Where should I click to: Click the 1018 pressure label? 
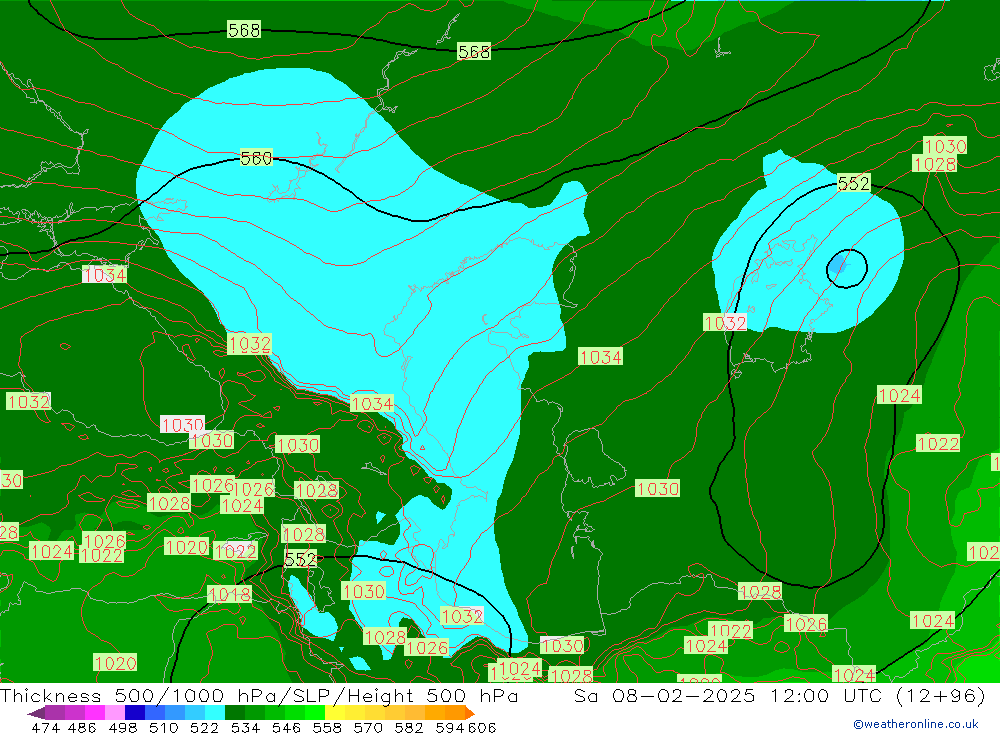point(230,595)
